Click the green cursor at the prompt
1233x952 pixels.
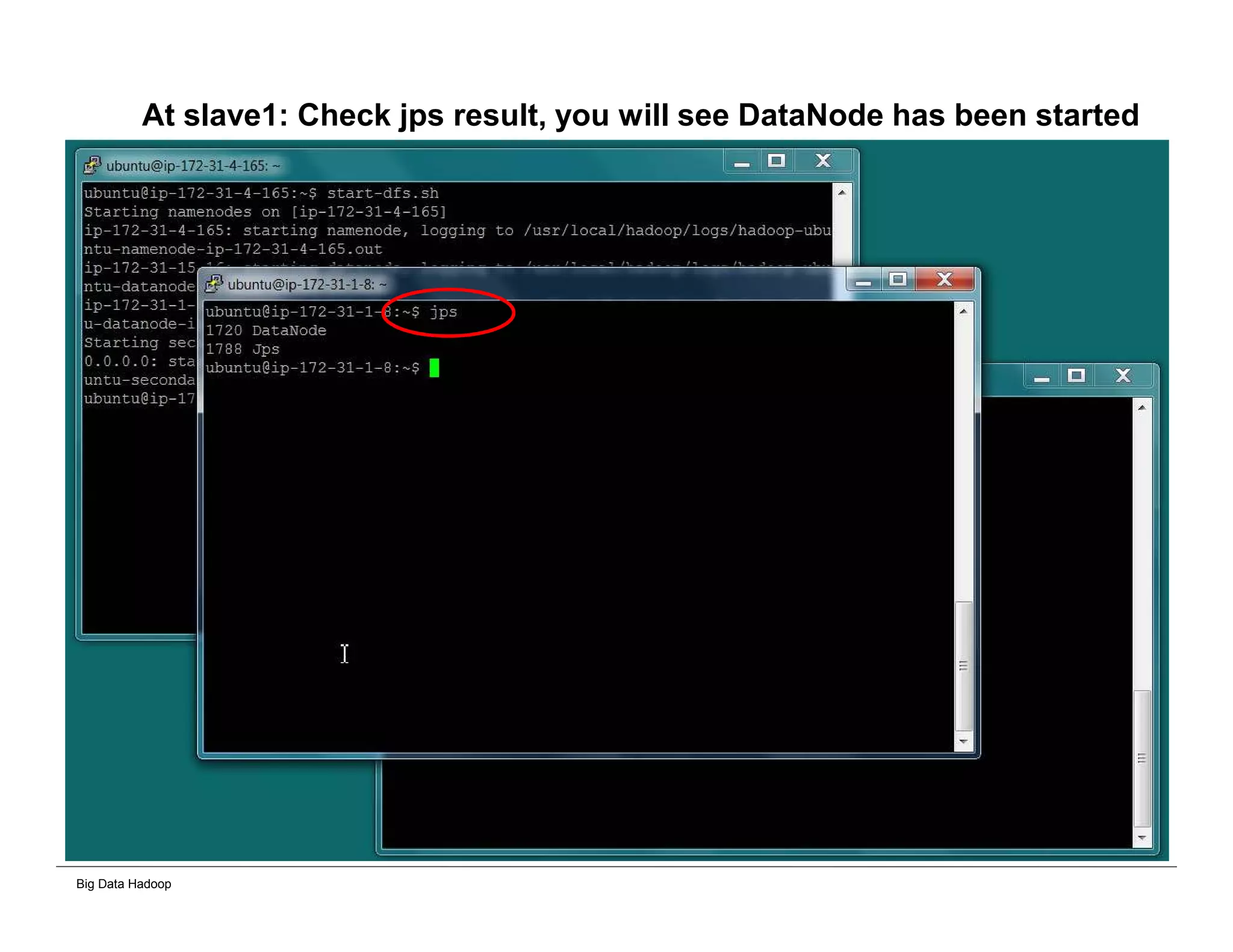tap(434, 368)
